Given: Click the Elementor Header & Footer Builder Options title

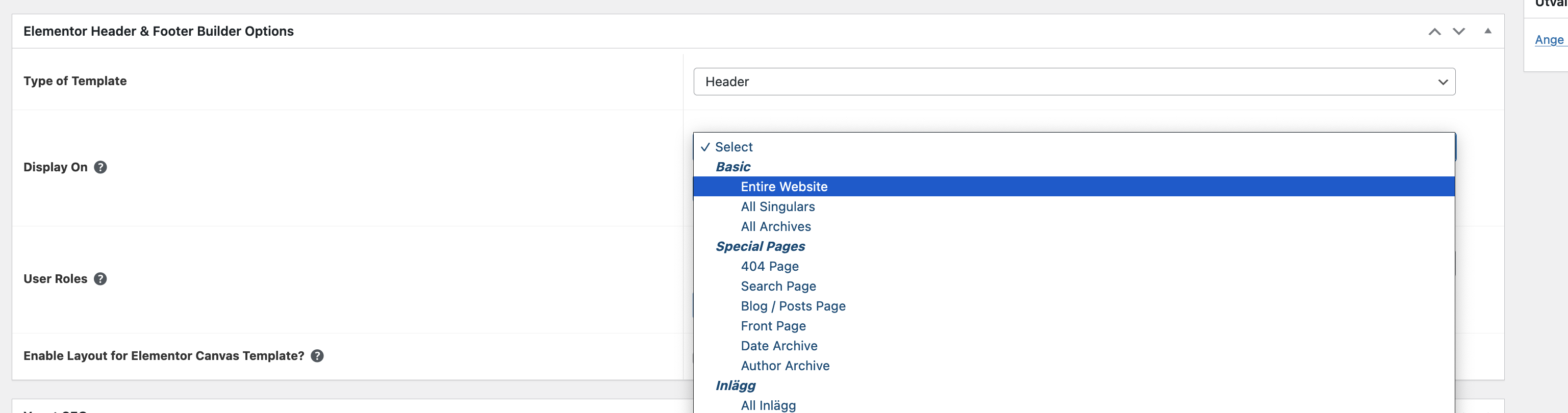Looking at the screenshot, I should click(158, 32).
